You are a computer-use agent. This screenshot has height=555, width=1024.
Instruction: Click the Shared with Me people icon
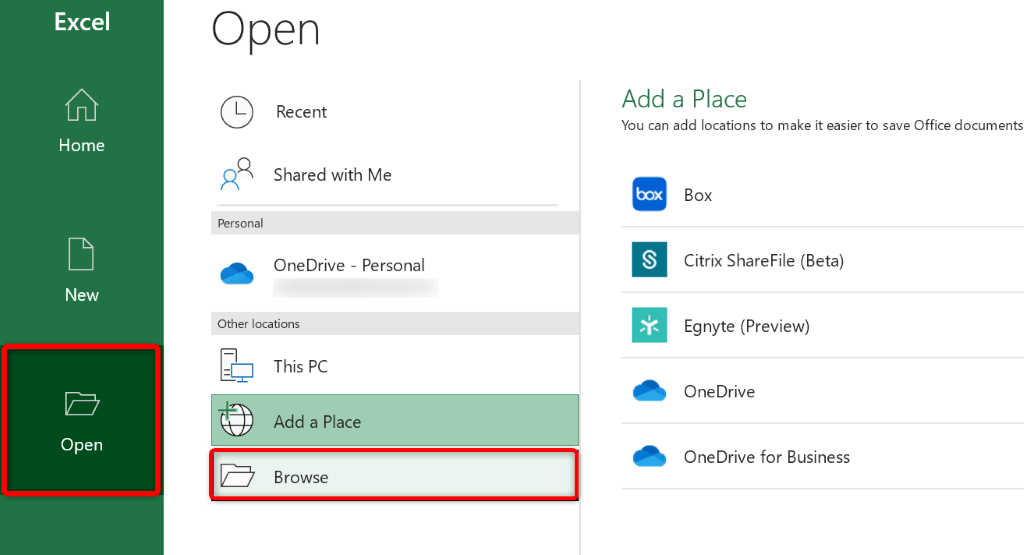point(237,175)
